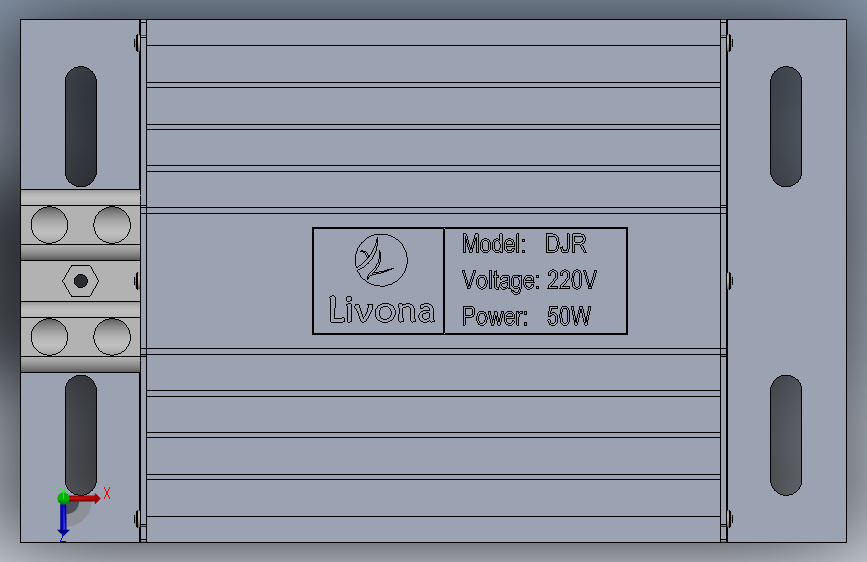Click the upper-right mounting slot
The height and width of the screenshot is (562, 867).
click(786, 126)
